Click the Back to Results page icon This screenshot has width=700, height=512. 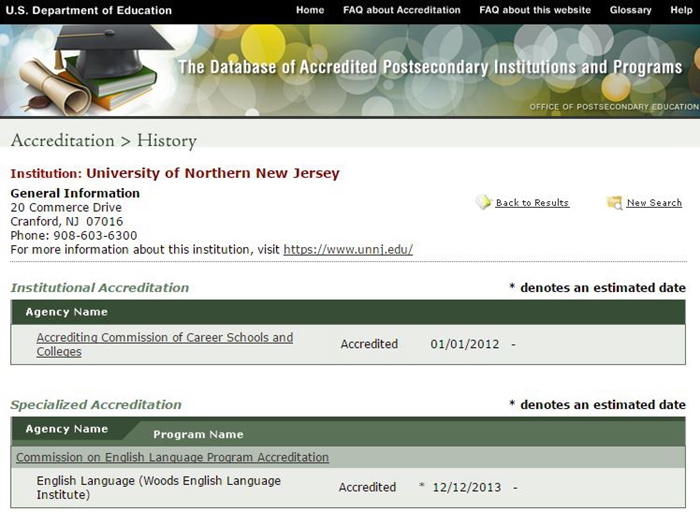click(483, 202)
